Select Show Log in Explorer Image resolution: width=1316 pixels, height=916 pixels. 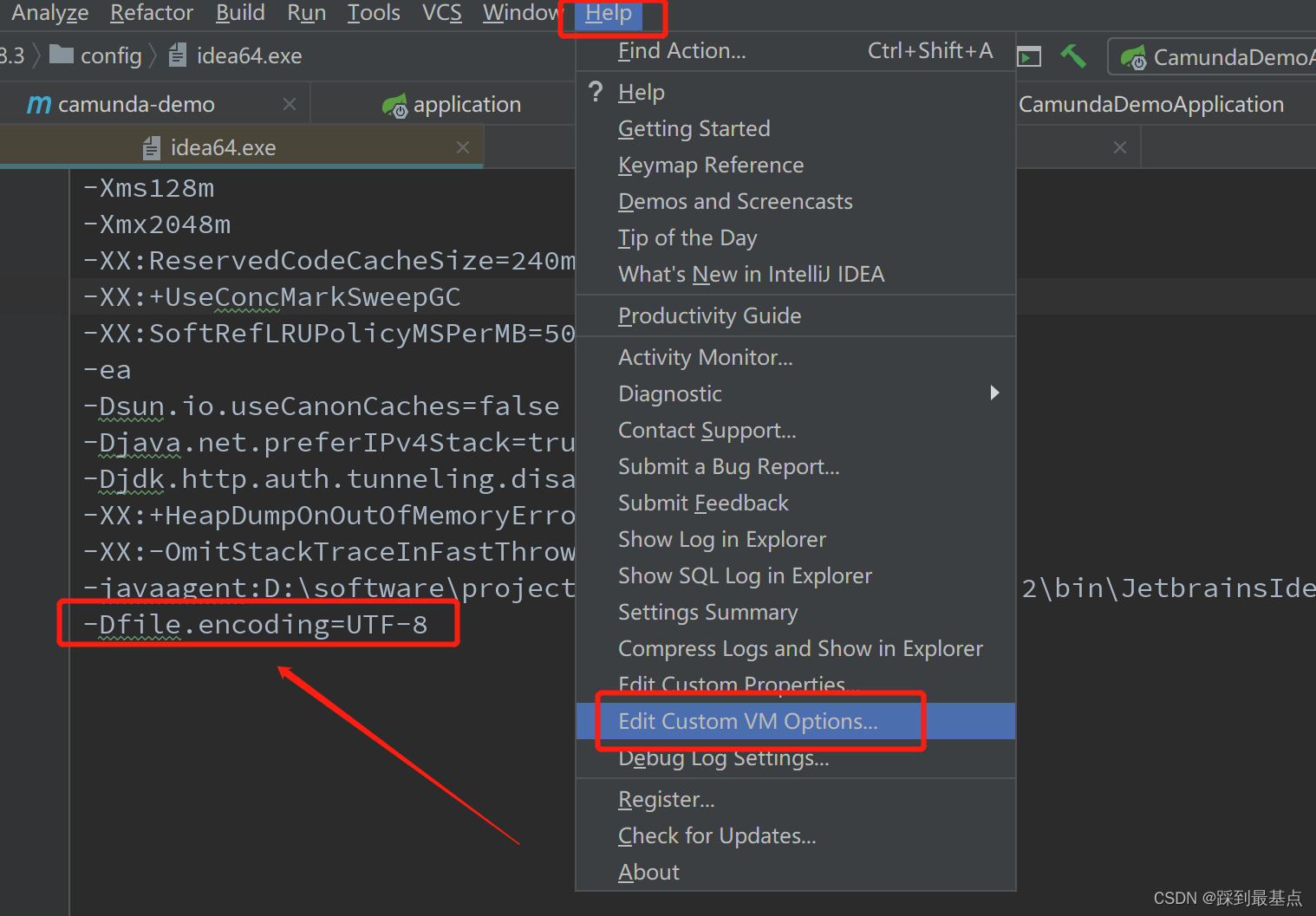point(796,539)
